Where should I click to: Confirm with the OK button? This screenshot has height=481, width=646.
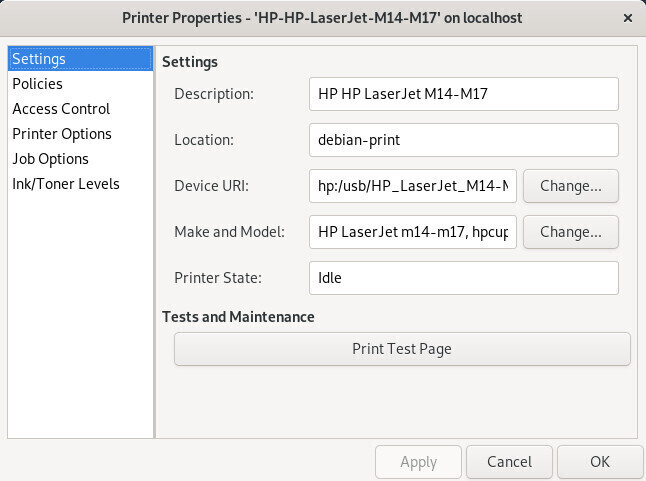tap(600, 462)
